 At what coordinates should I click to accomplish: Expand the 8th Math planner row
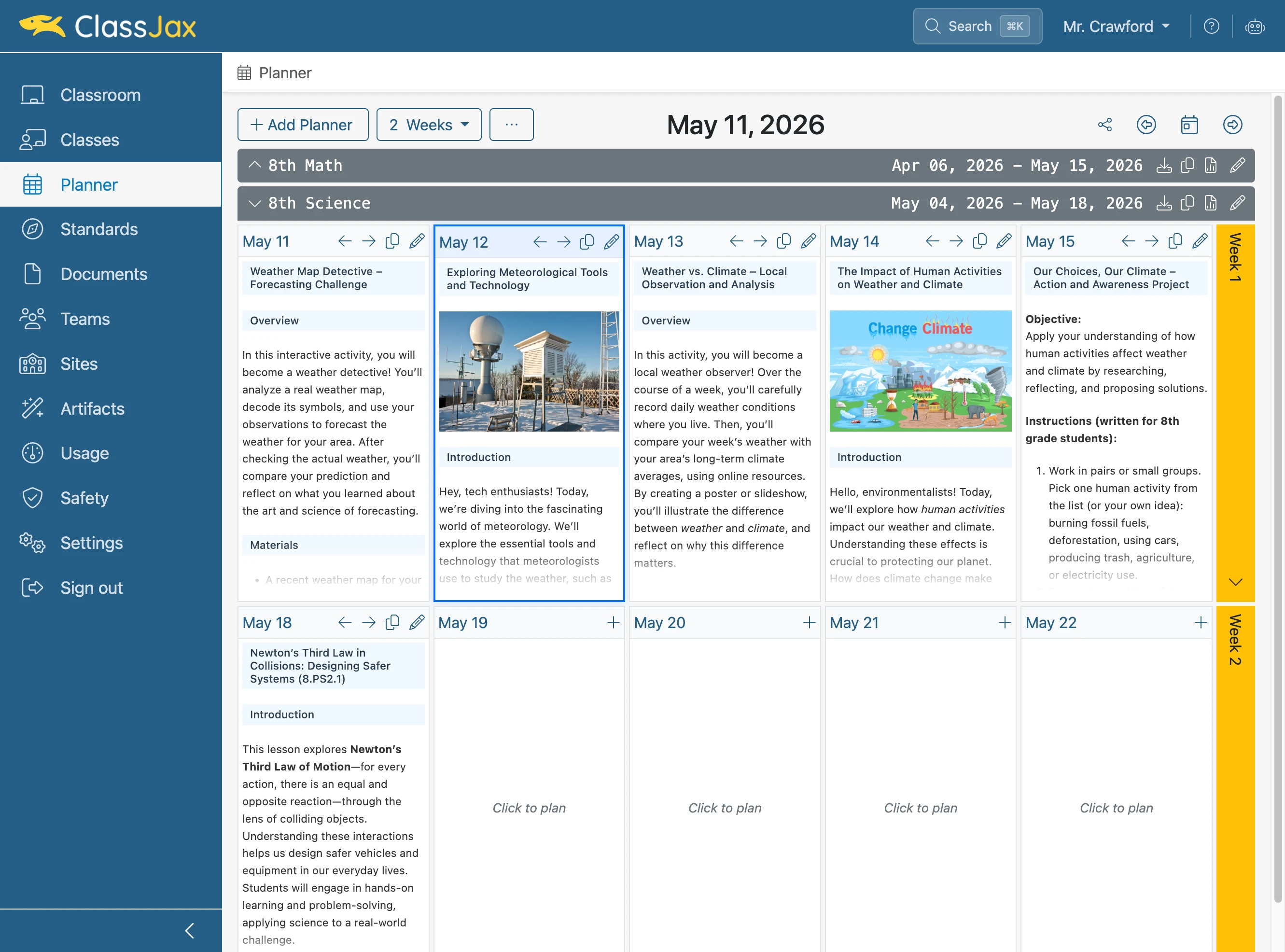pos(254,166)
